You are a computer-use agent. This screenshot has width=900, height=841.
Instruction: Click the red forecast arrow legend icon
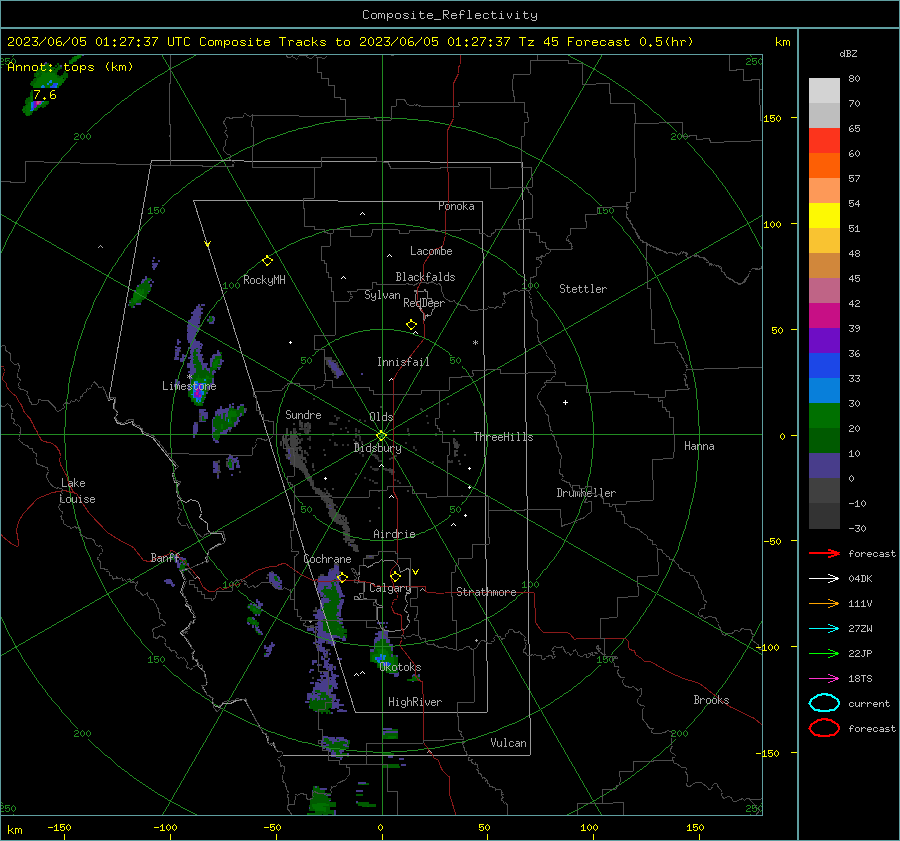pos(824,553)
